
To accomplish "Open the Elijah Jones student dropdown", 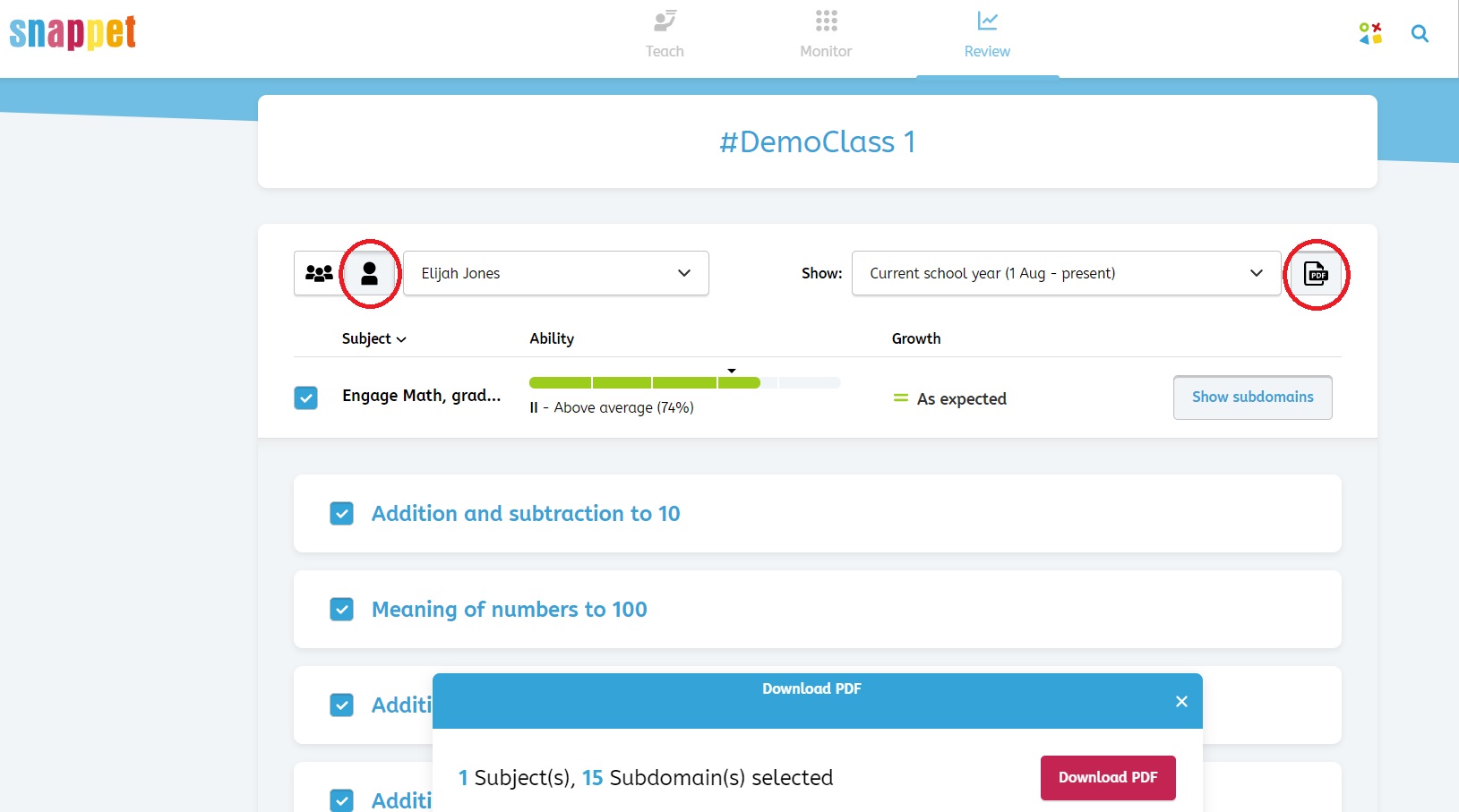I will point(555,273).
